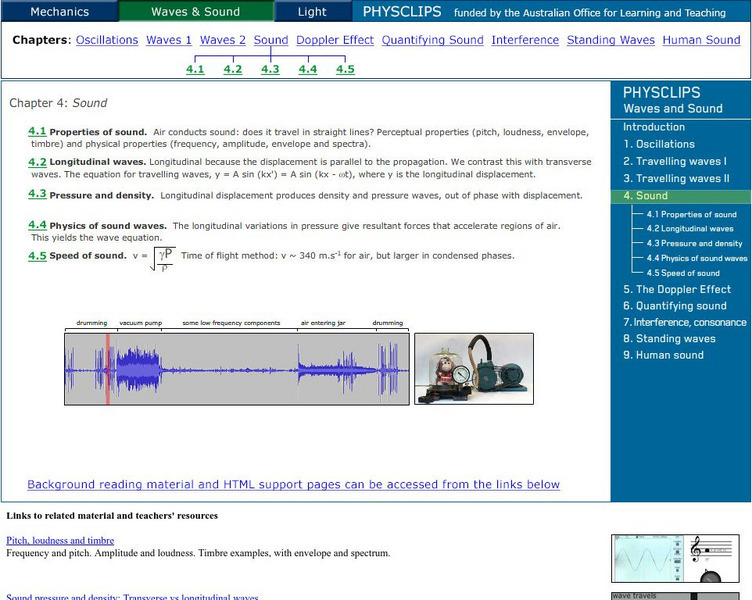Select 4.3 Pressure and density sidebar item
The image size is (752, 600).
(x=694, y=244)
